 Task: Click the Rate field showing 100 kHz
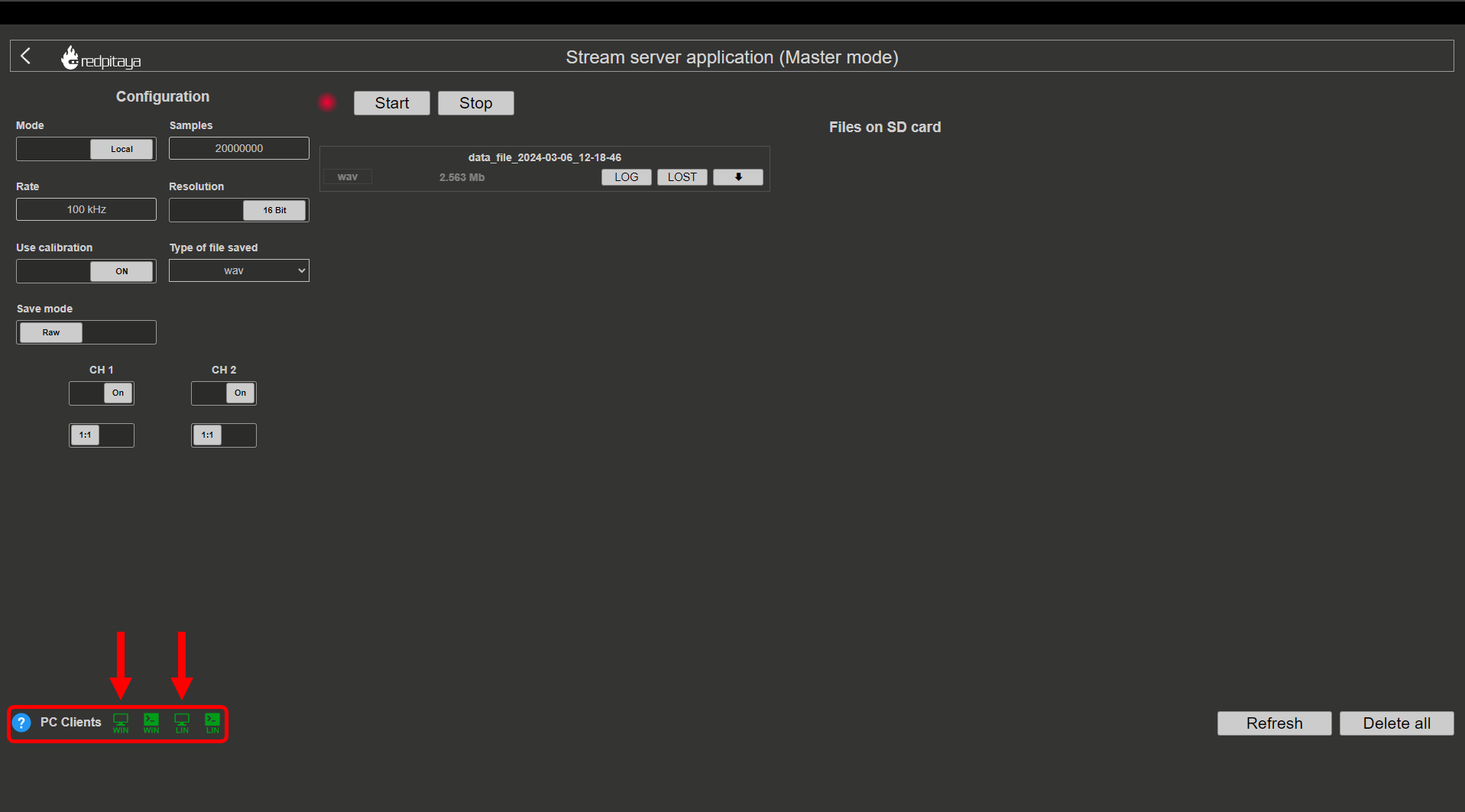tap(86, 209)
